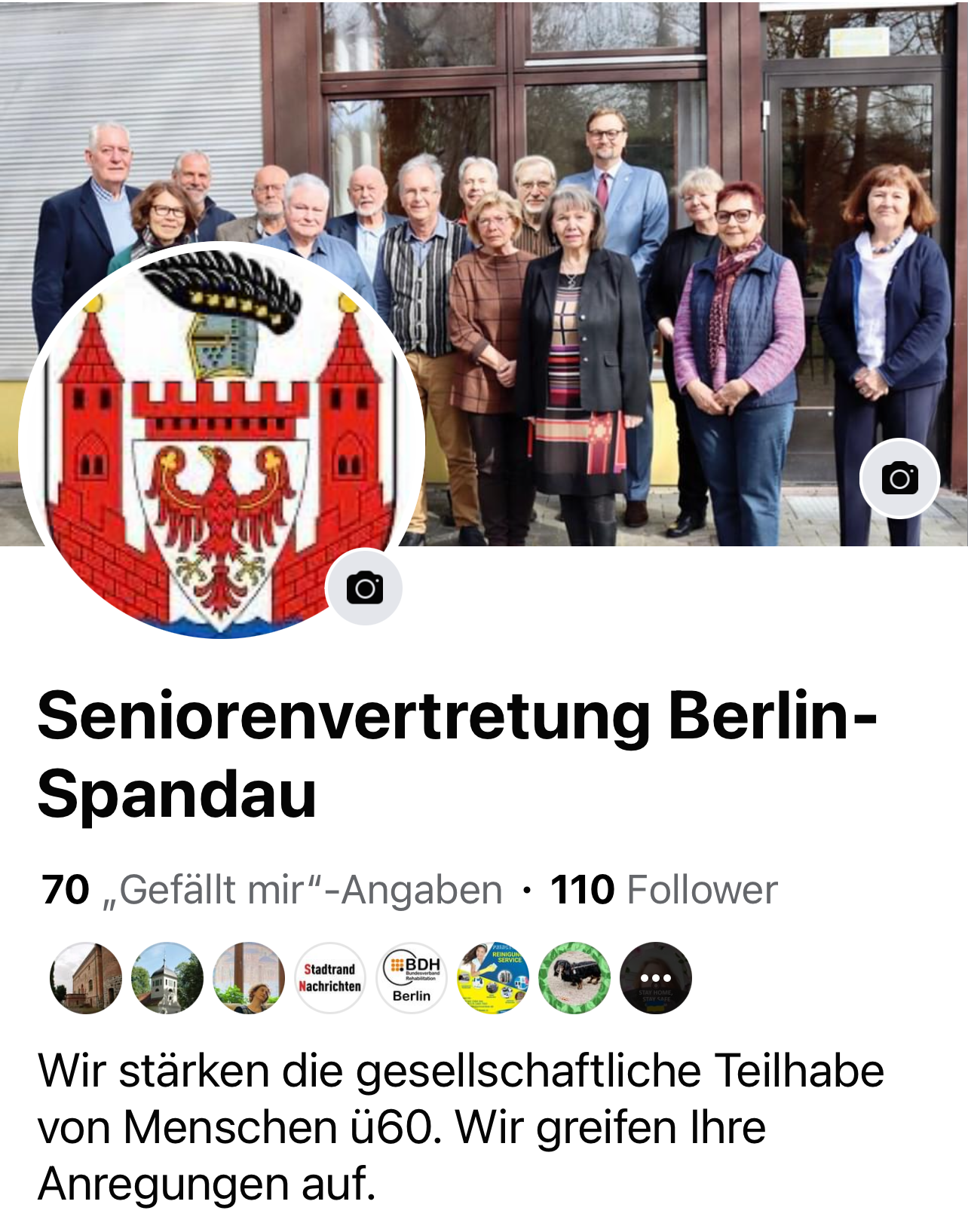Open the Stadtrand Nachrichten avatar
968x1232 pixels.
click(330, 978)
